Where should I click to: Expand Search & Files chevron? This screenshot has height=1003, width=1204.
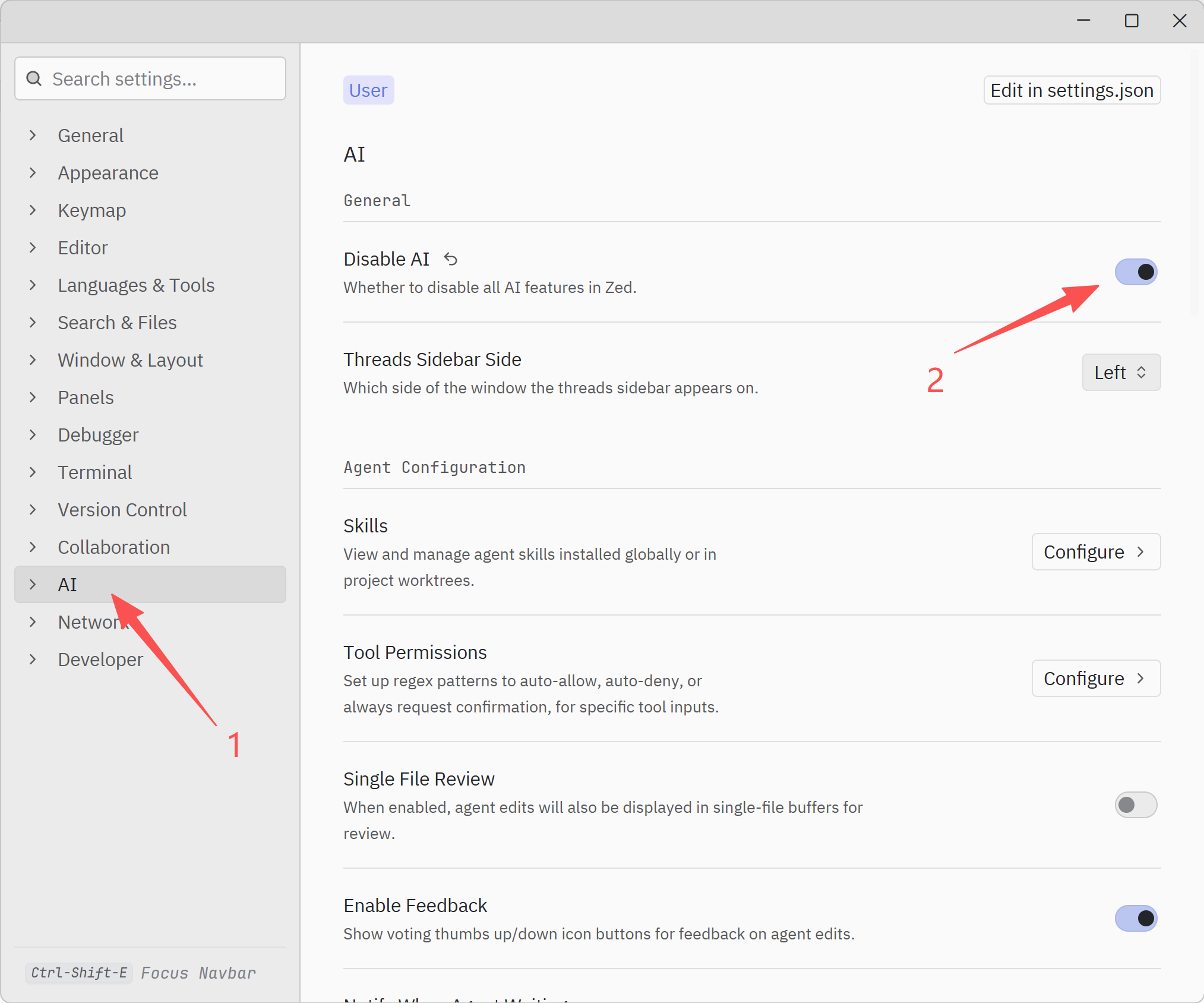click(33, 323)
